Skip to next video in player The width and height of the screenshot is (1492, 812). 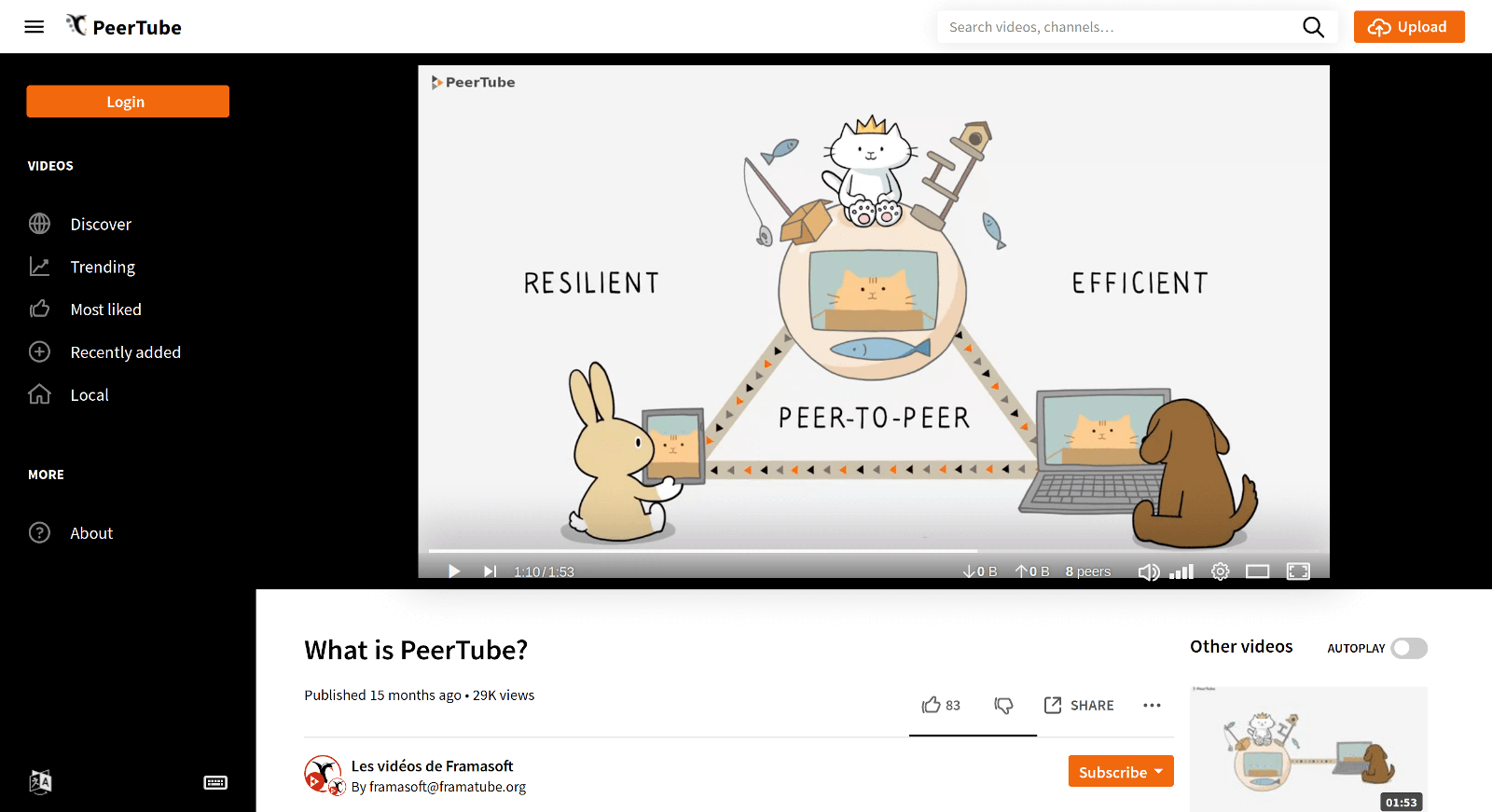point(490,571)
